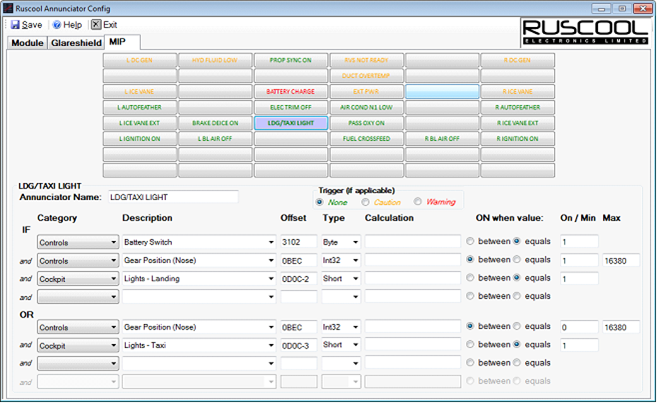
Task: Switch to the Module tab
Action: click(27, 43)
